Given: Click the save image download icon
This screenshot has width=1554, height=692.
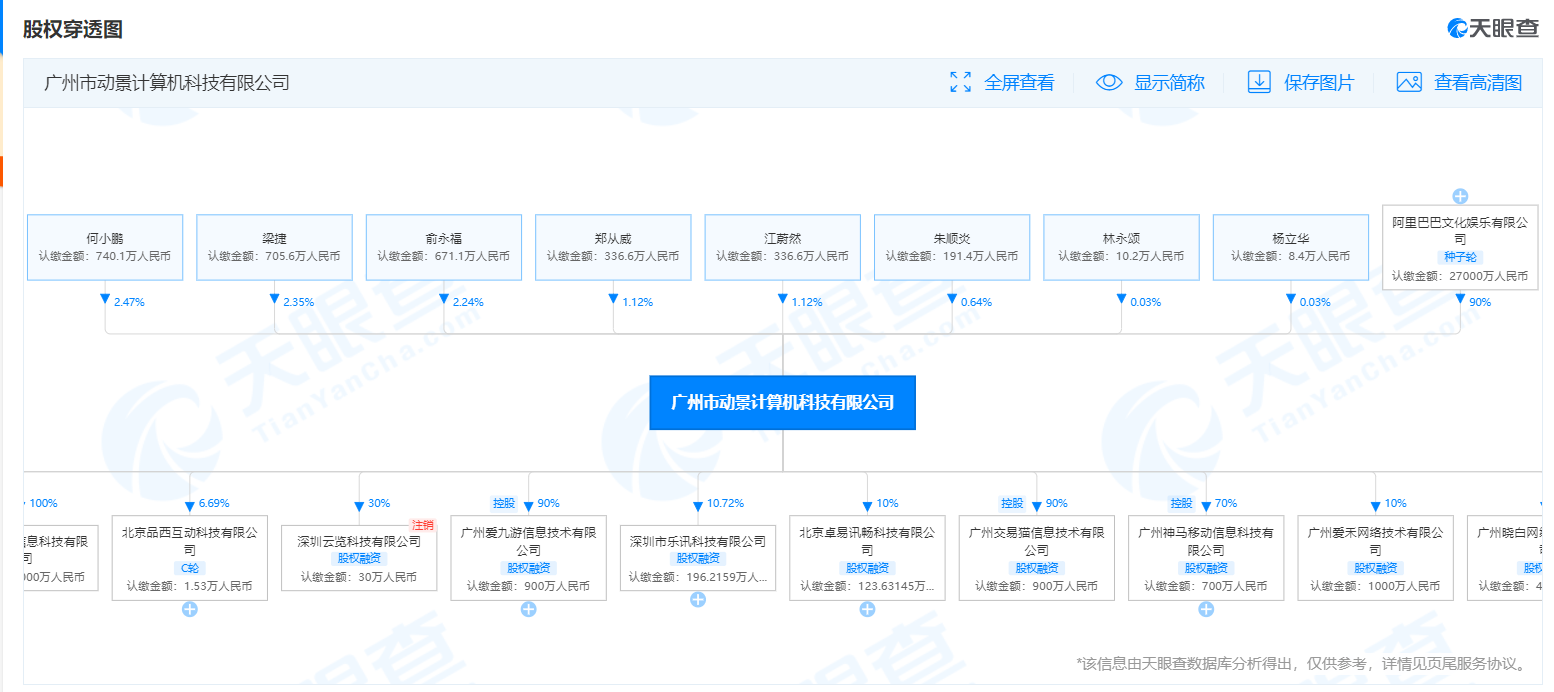Looking at the screenshot, I should 1259,83.
